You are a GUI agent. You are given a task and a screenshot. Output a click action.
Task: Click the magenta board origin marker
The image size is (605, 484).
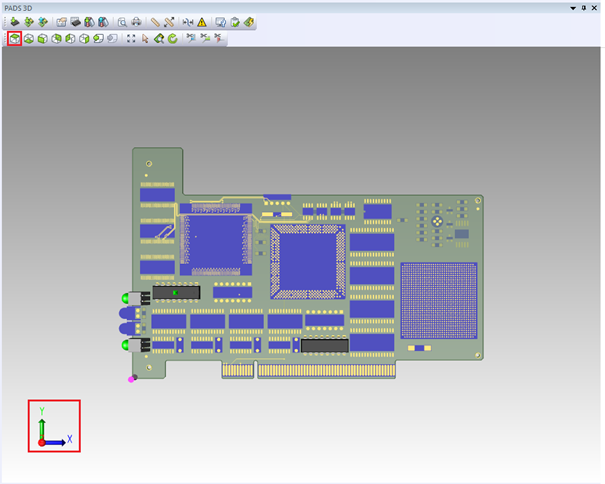click(x=131, y=380)
